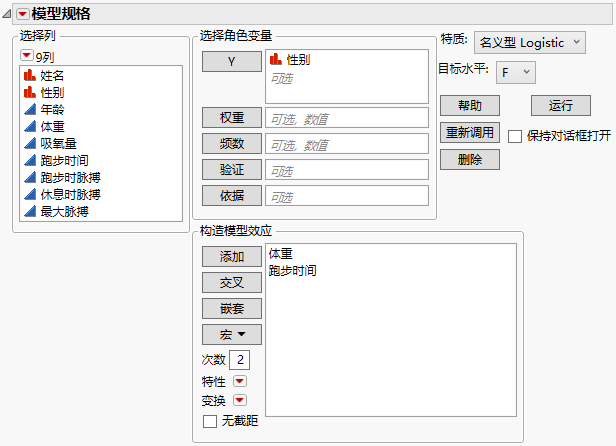This screenshot has height=446, width=616.
Task: Click the 权重 field showing 可选, 数值
Action: [347, 117]
